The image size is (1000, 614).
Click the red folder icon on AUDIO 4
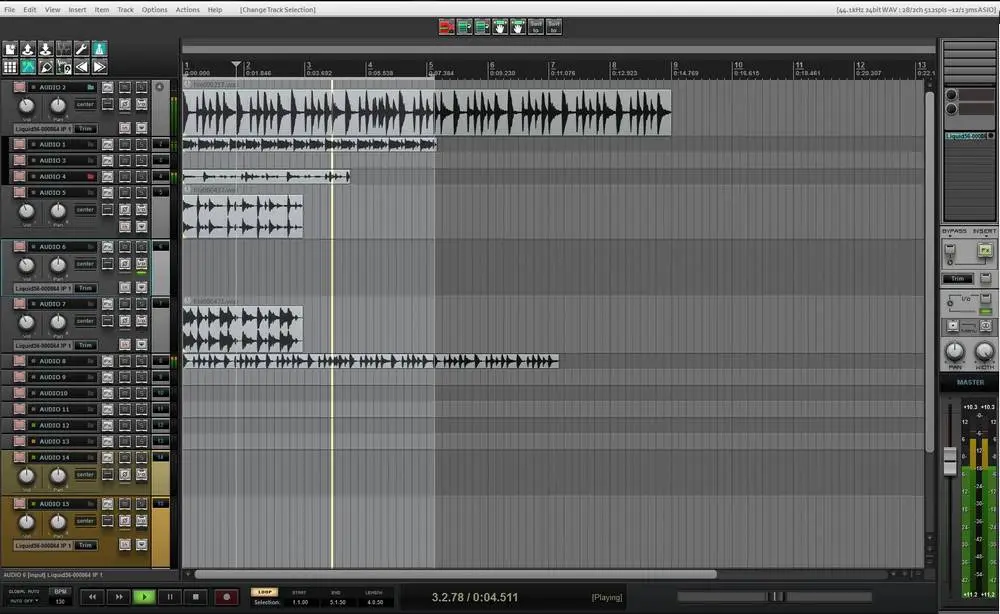[91, 177]
